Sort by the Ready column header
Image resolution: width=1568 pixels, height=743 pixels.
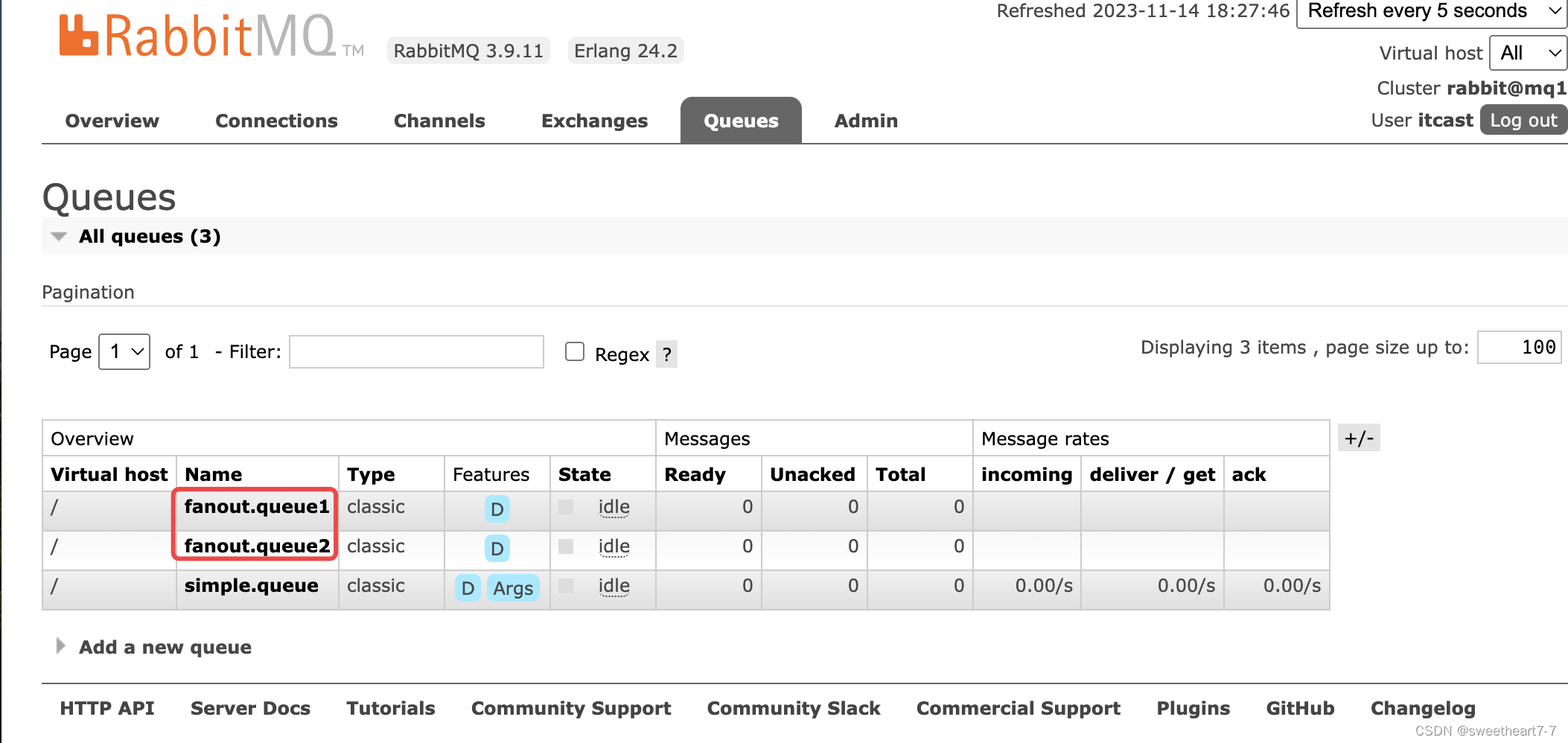(695, 474)
